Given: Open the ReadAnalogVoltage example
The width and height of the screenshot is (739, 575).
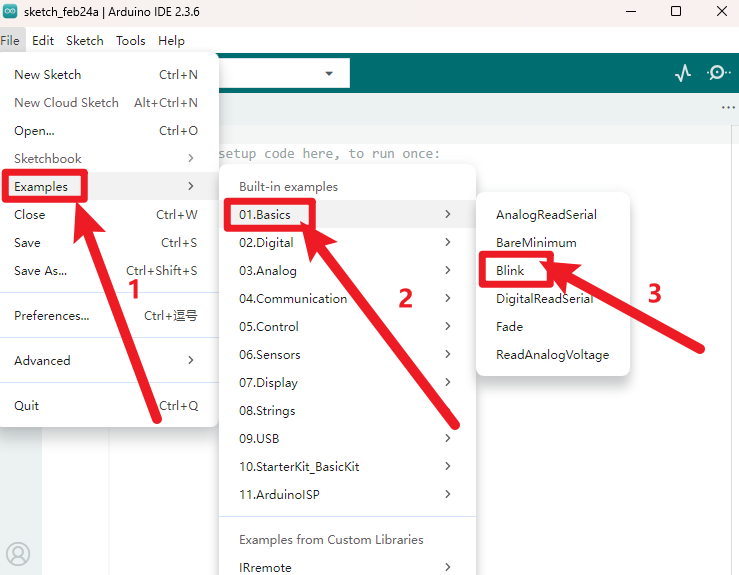Looking at the screenshot, I should [x=553, y=354].
